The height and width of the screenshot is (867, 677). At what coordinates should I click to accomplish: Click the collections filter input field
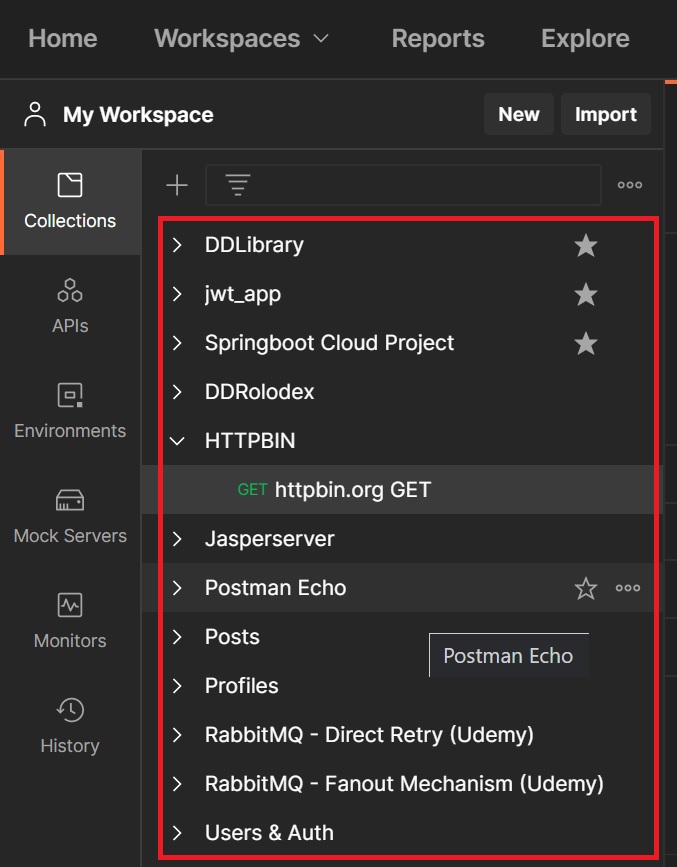420,185
